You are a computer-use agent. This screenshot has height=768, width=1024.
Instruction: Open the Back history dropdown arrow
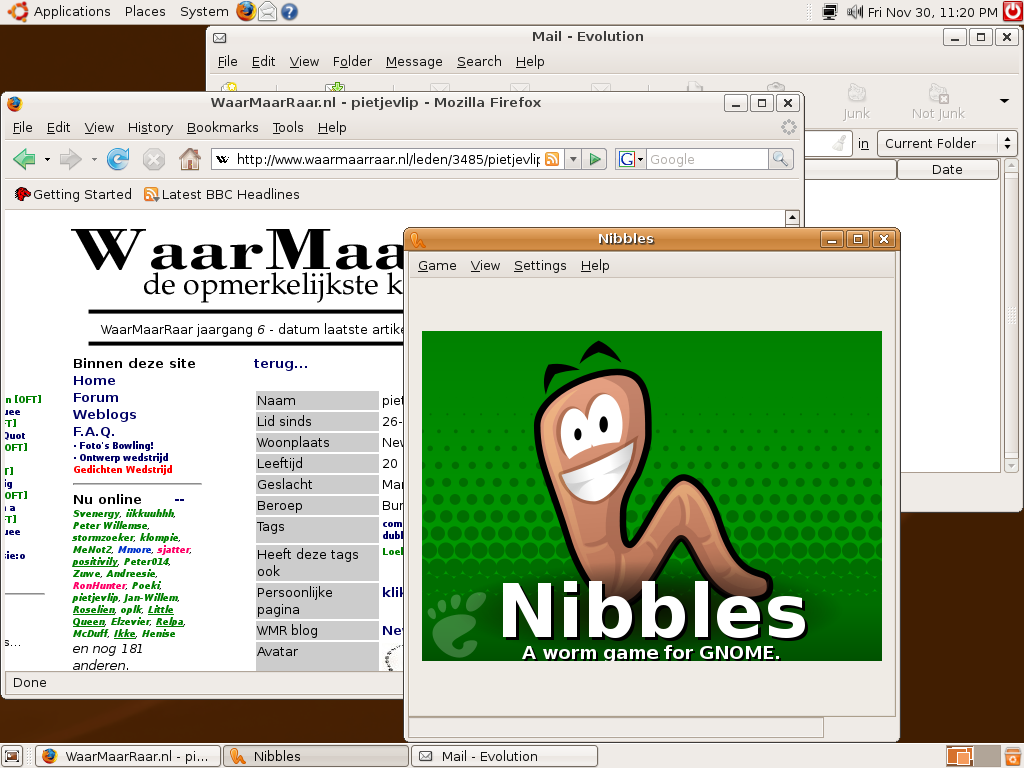coord(47,159)
